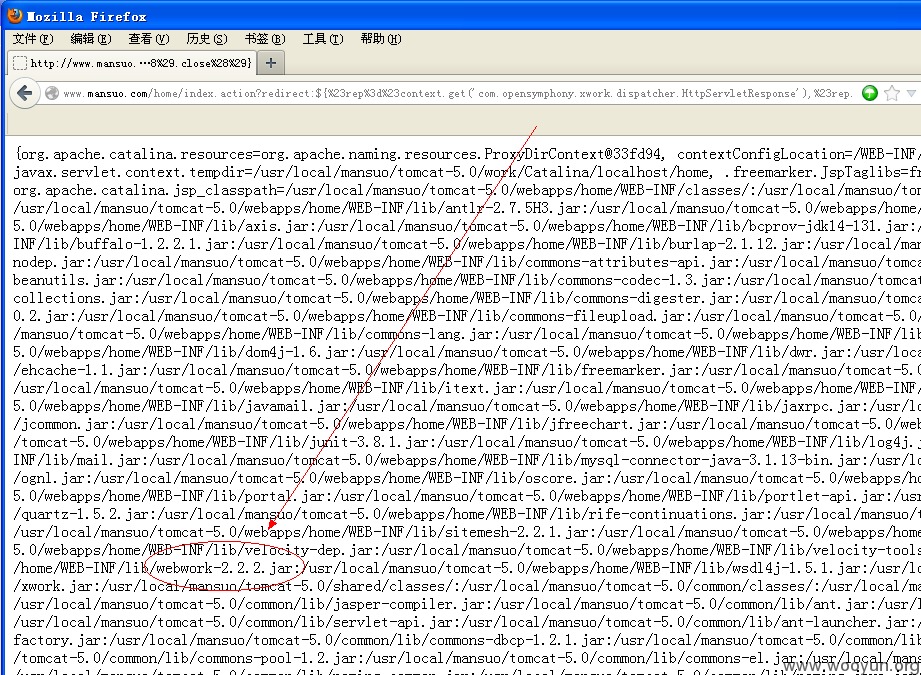Viewport: 921px width, 675px height.
Task: Click the Back arrow button
Action: point(24,93)
